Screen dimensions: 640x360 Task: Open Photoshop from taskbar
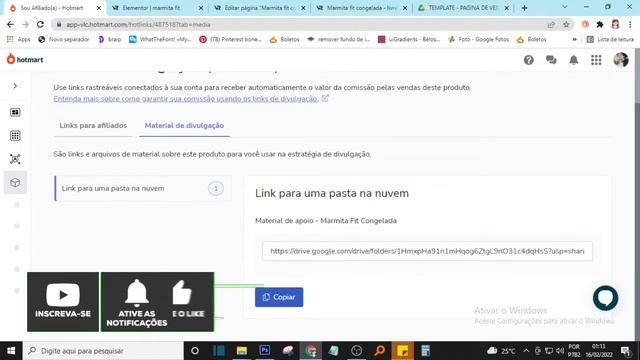point(264,351)
